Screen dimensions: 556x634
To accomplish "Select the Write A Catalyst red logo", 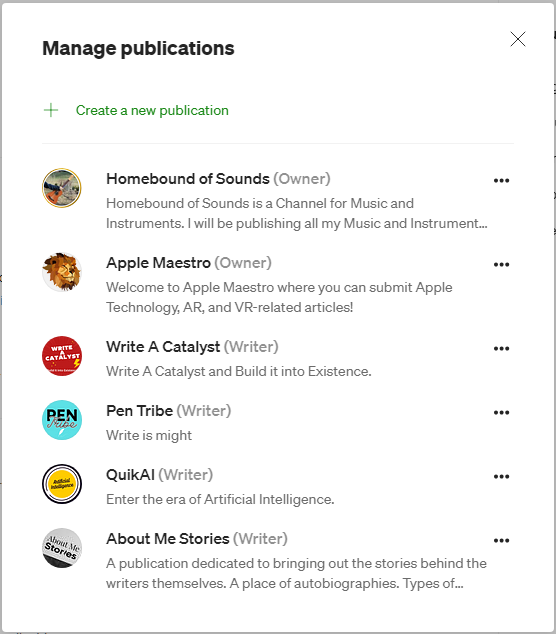I will coord(62,356).
